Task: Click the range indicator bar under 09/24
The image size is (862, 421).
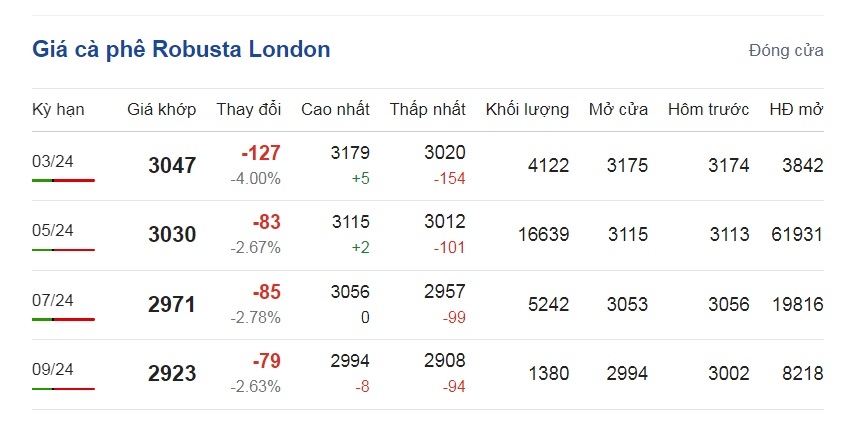Action: click(63, 389)
